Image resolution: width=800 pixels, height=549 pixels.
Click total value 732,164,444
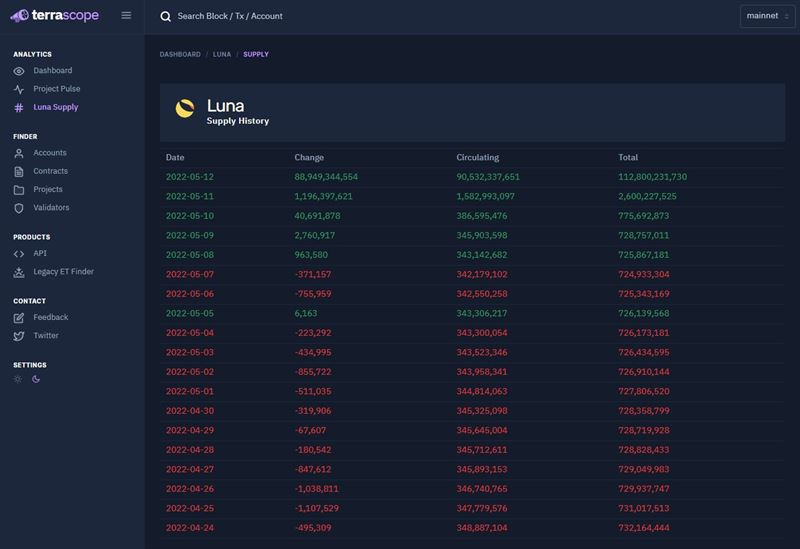click(x=644, y=528)
